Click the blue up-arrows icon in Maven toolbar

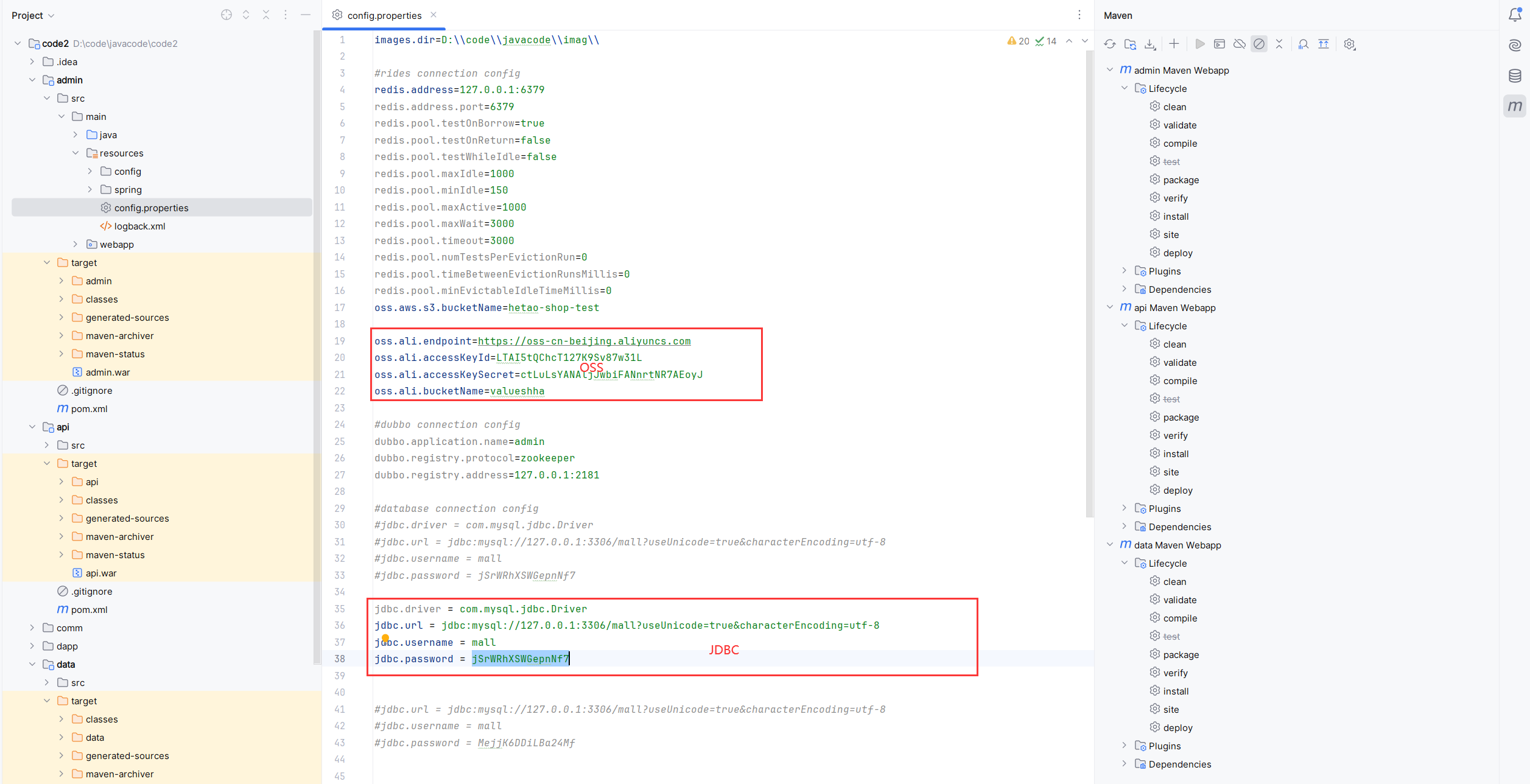[x=1324, y=44]
